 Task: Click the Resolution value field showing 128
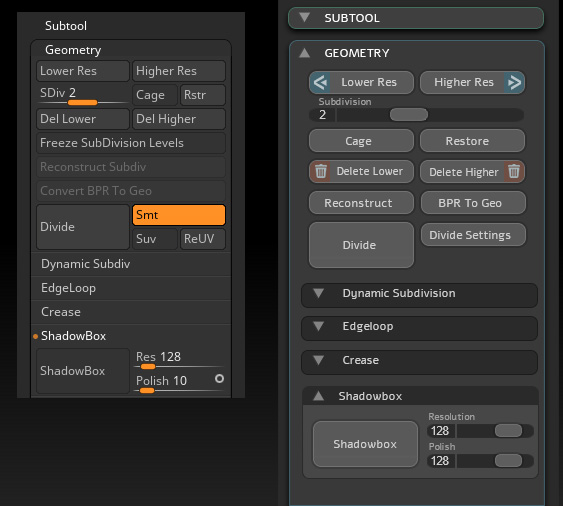tap(440, 431)
